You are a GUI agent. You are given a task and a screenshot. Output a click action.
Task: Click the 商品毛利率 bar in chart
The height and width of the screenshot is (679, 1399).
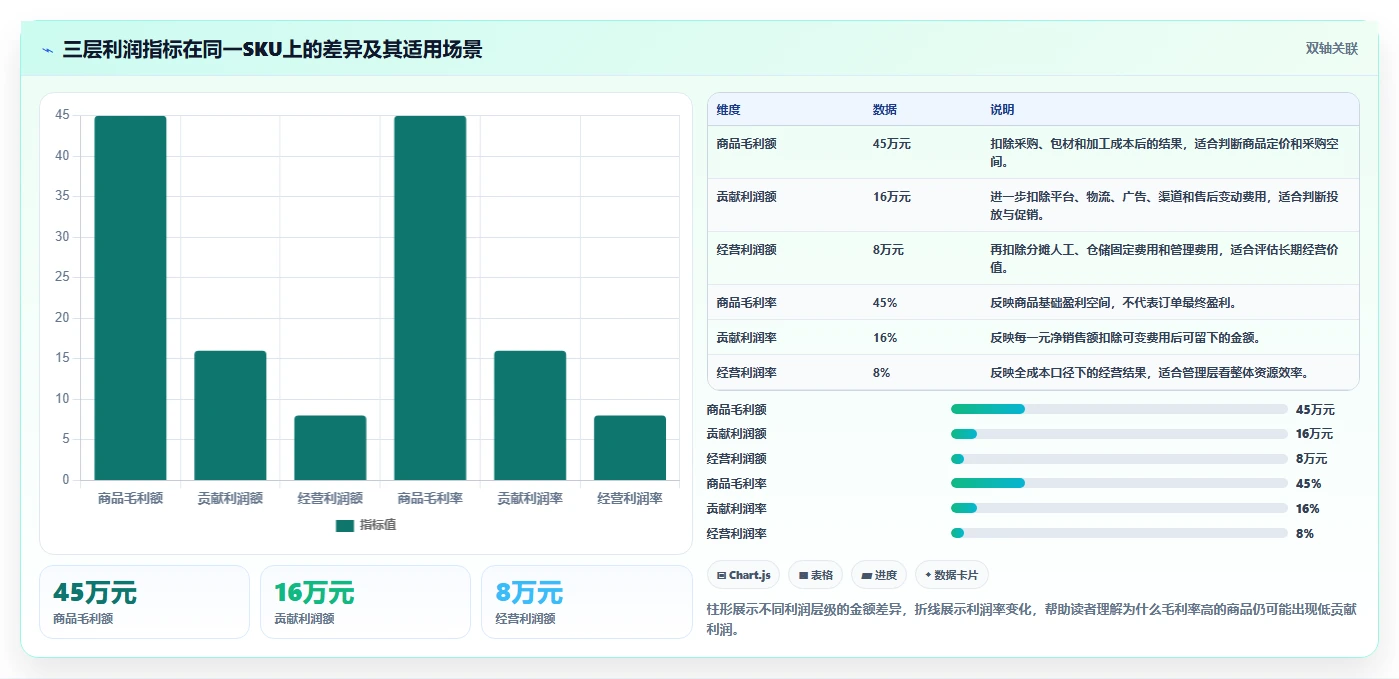(430, 298)
